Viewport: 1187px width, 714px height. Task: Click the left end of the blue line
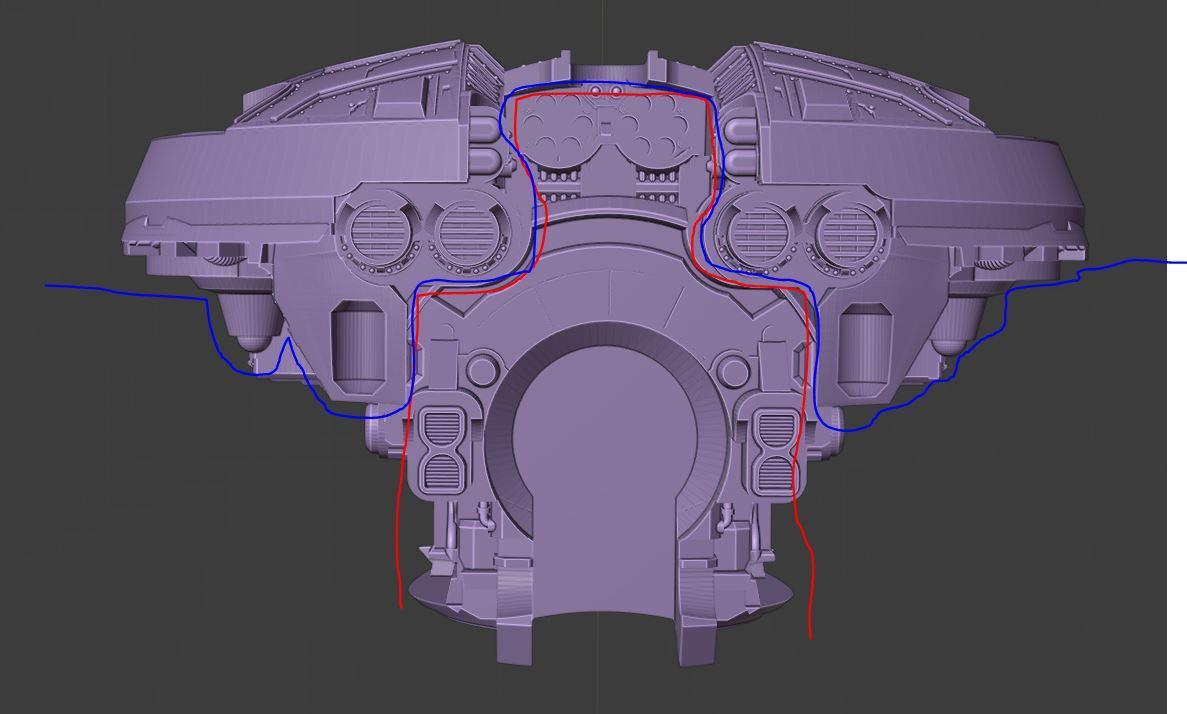[x=47, y=286]
